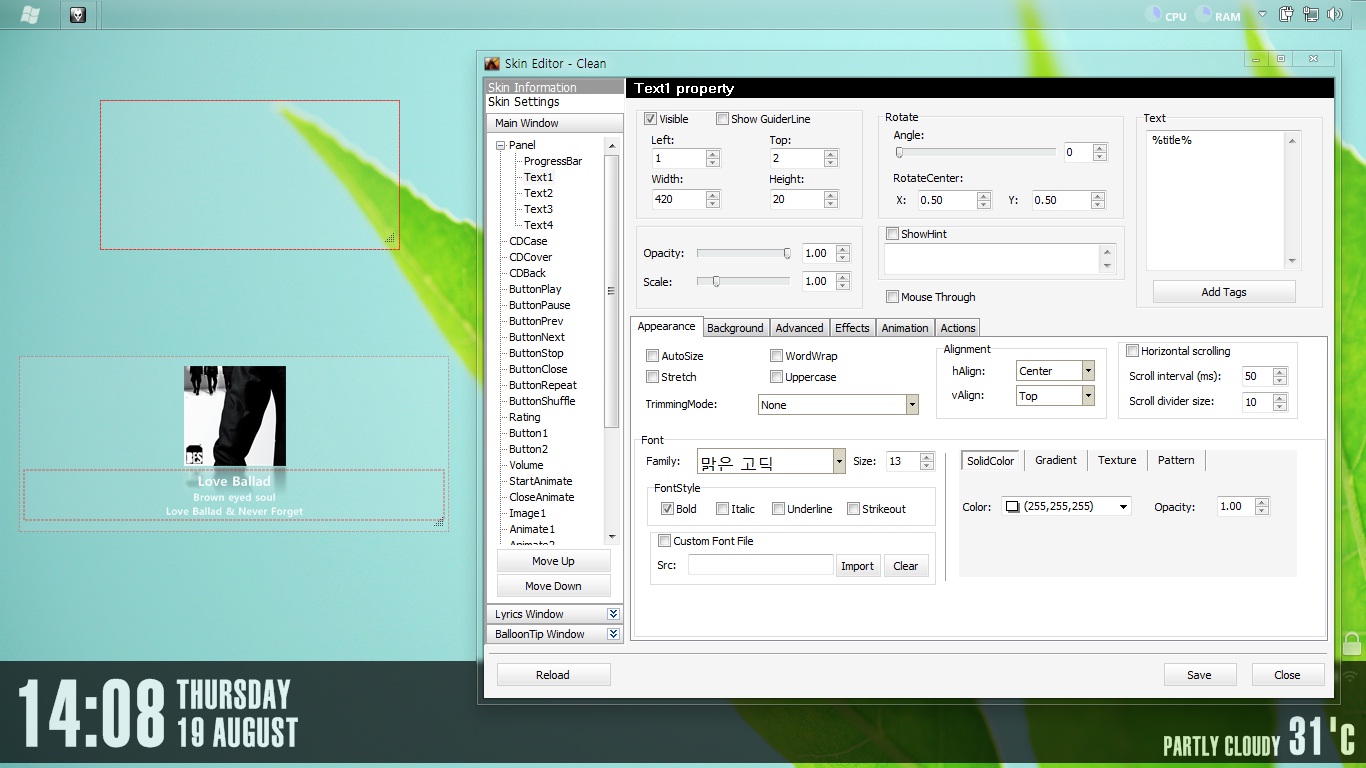
Task: Click the font Src input field
Action: click(760, 565)
